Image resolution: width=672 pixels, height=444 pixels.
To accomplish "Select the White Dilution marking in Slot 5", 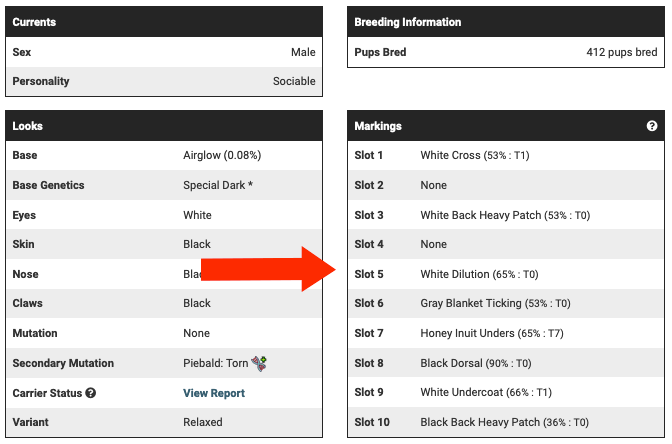I will point(479,274).
